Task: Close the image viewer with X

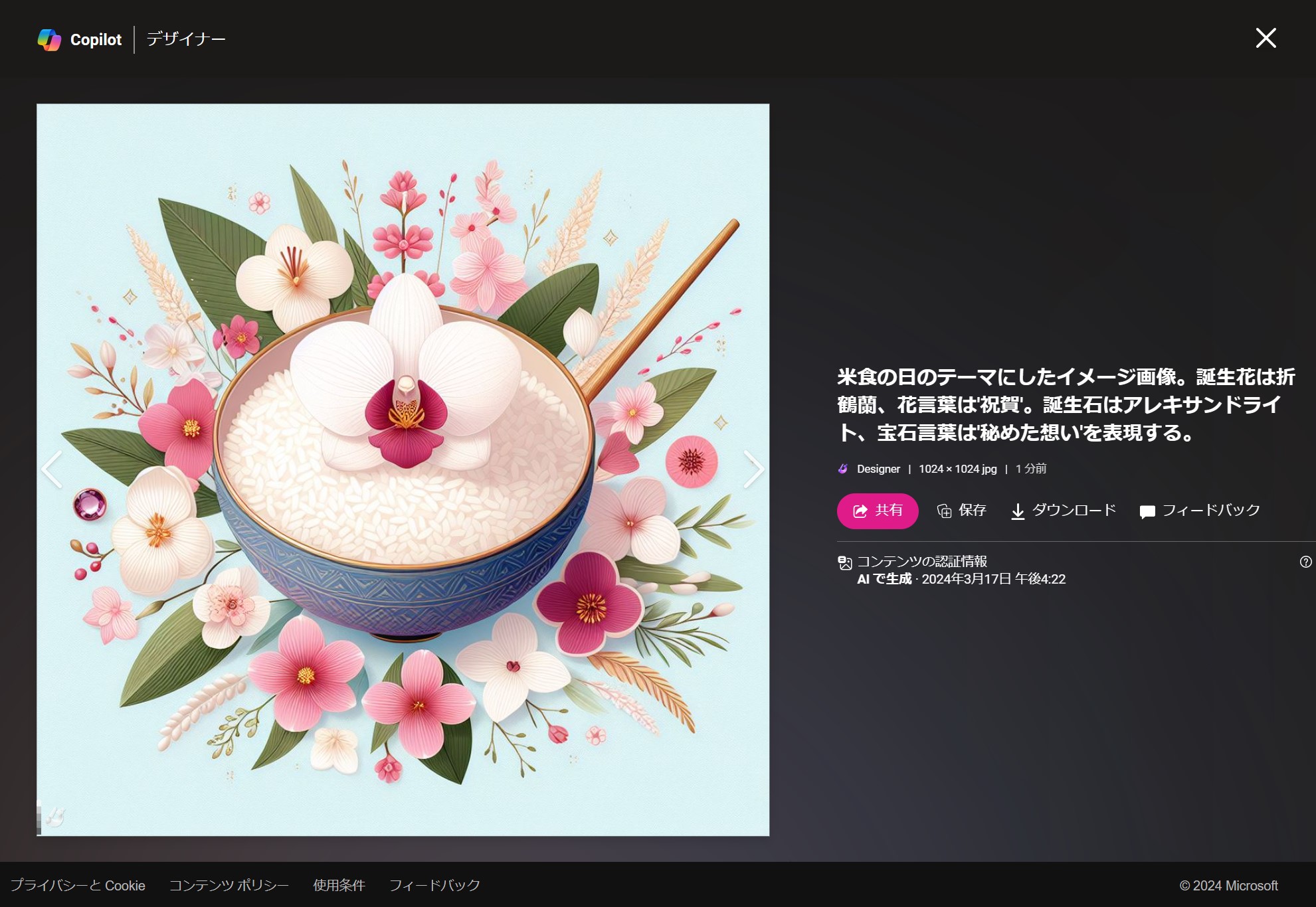Action: pos(1266,38)
